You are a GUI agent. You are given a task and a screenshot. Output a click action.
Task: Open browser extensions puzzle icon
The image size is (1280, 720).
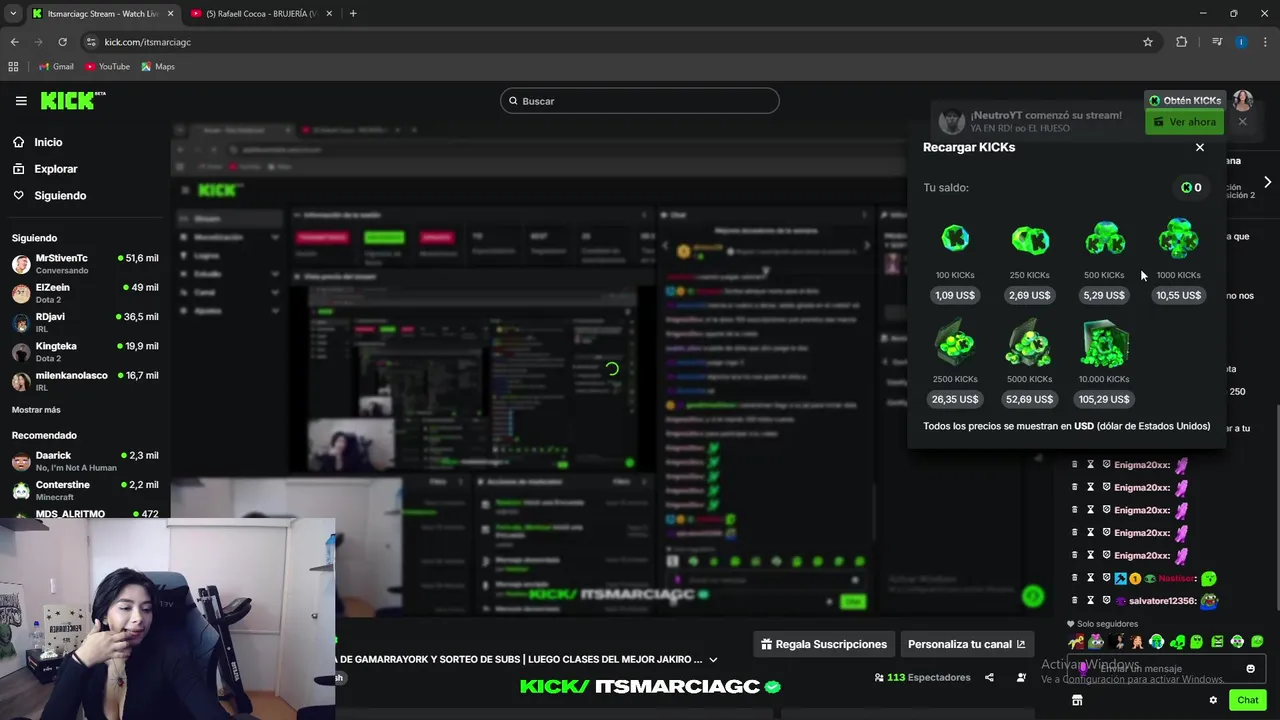[x=1182, y=42]
